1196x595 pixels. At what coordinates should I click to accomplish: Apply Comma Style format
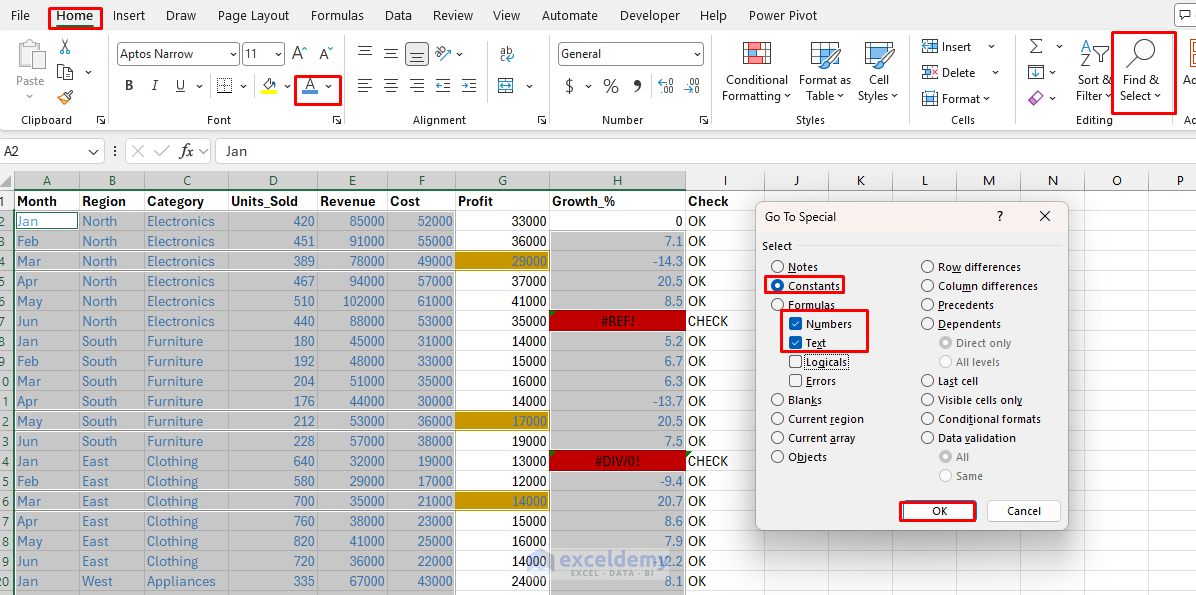(x=637, y=86)
